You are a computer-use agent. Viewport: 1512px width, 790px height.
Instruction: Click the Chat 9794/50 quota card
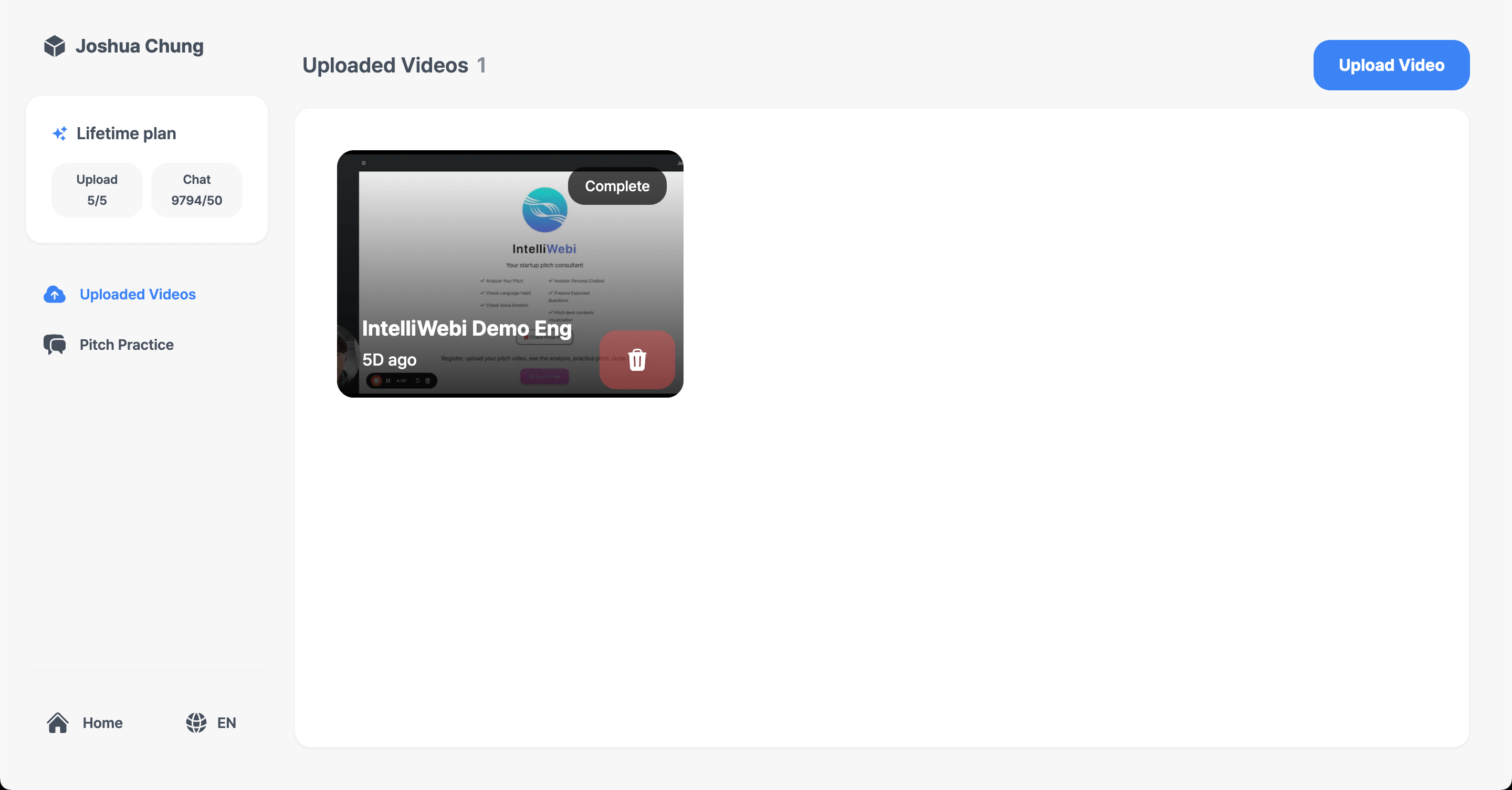click(196, 189)
